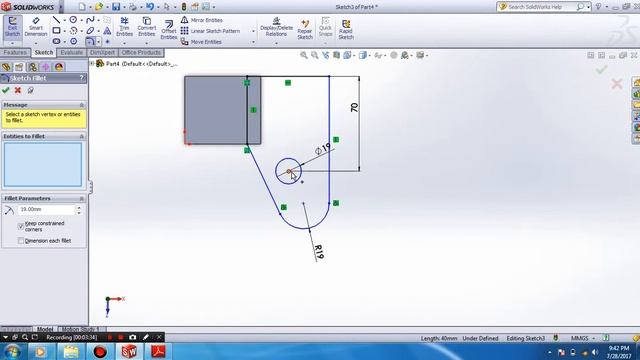Viewport: 640px width, 360px height.
Task: Open the Trim Entities dropdown arrow
Action: 124,42
